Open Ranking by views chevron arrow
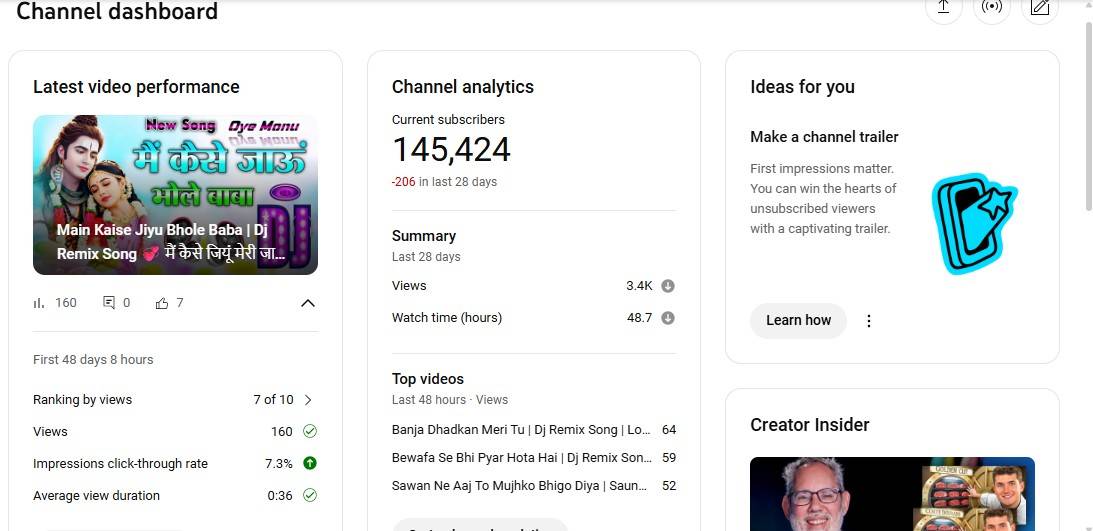Viewport: 1093px width, 531px height. (x=308, y=400)
